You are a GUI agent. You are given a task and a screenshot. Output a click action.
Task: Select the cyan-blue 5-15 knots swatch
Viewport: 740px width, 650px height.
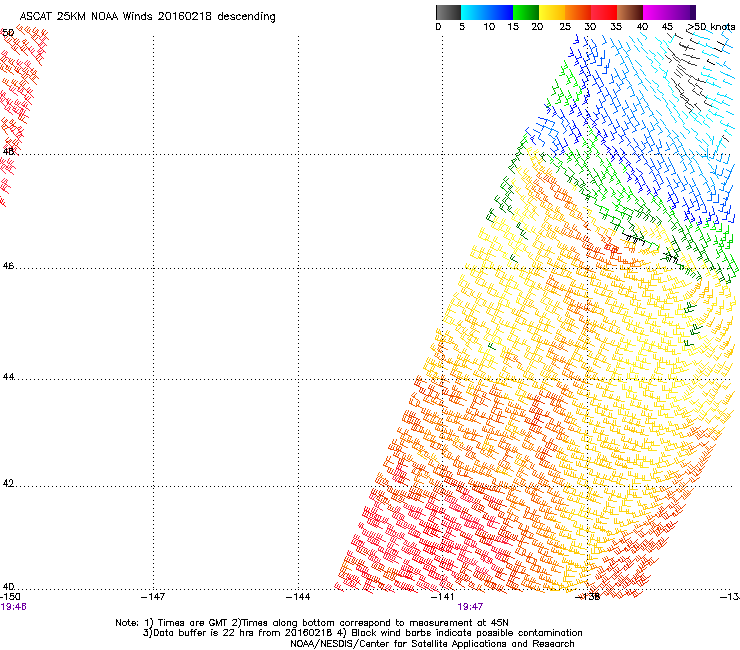tap(487, 12)
